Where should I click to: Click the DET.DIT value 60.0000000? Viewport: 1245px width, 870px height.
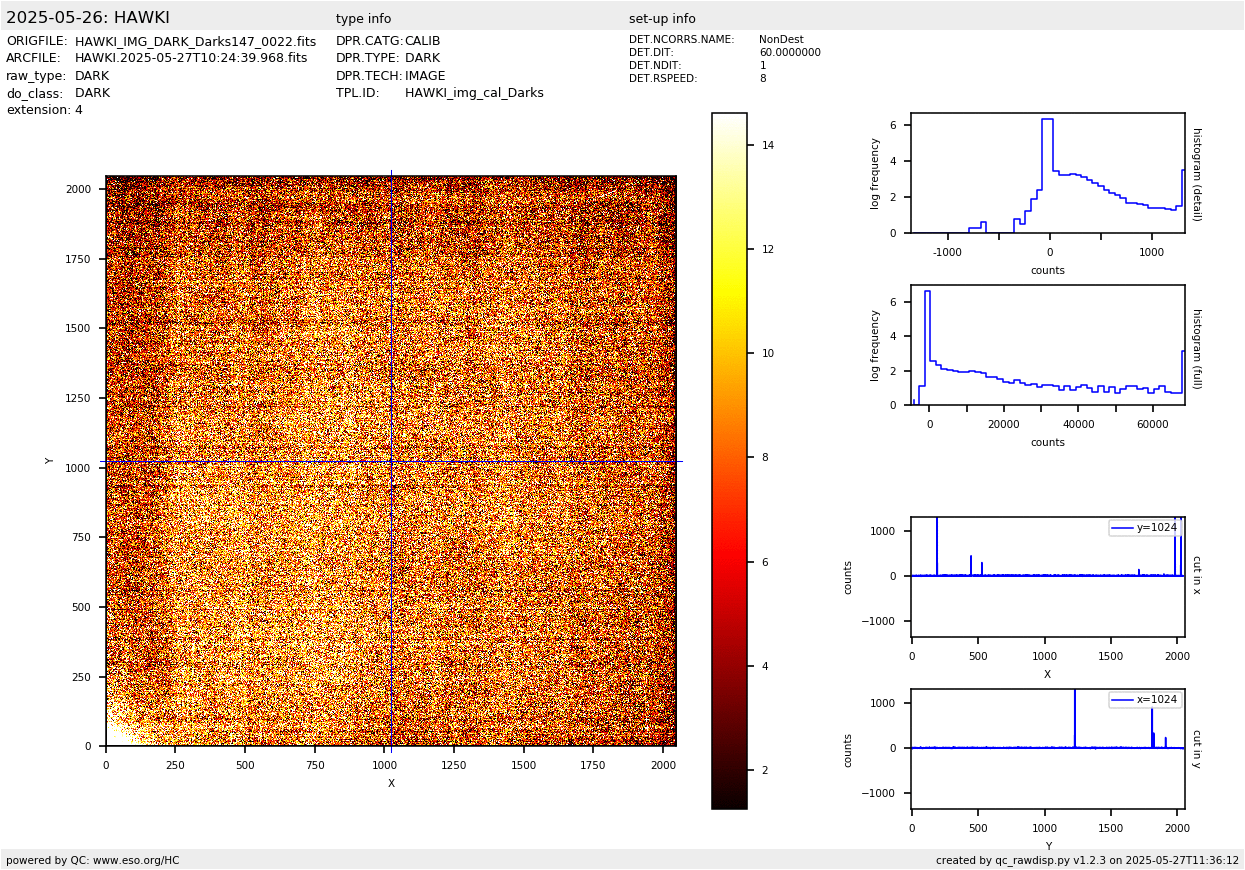click(789, 53)
